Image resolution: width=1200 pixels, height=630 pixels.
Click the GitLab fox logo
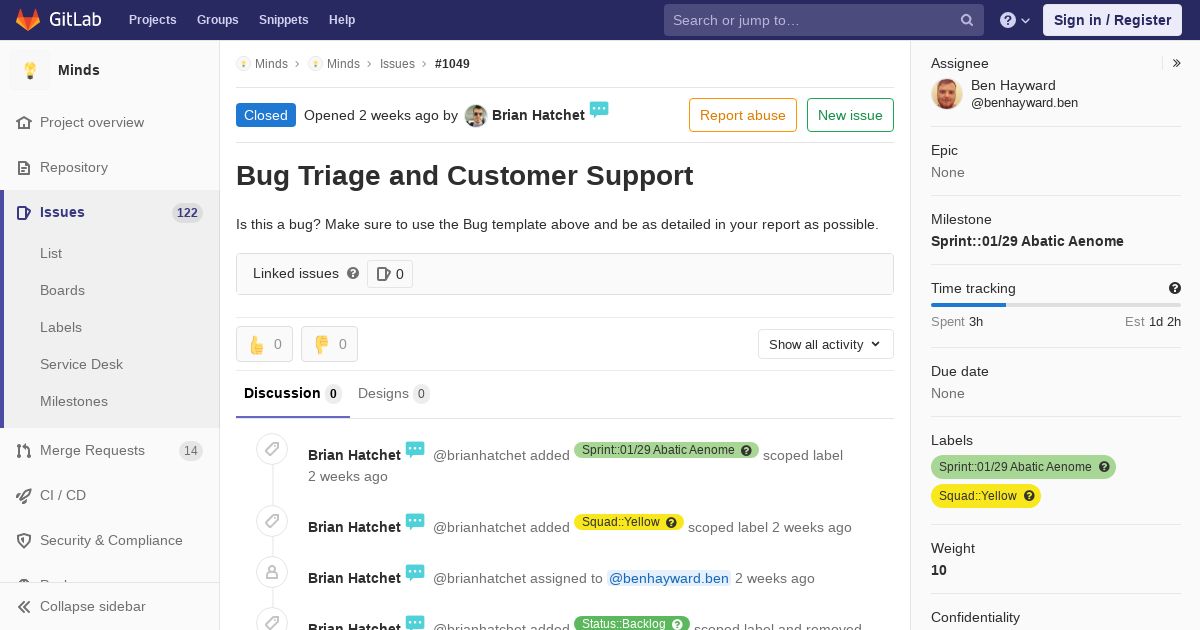[x=29, y=19]
